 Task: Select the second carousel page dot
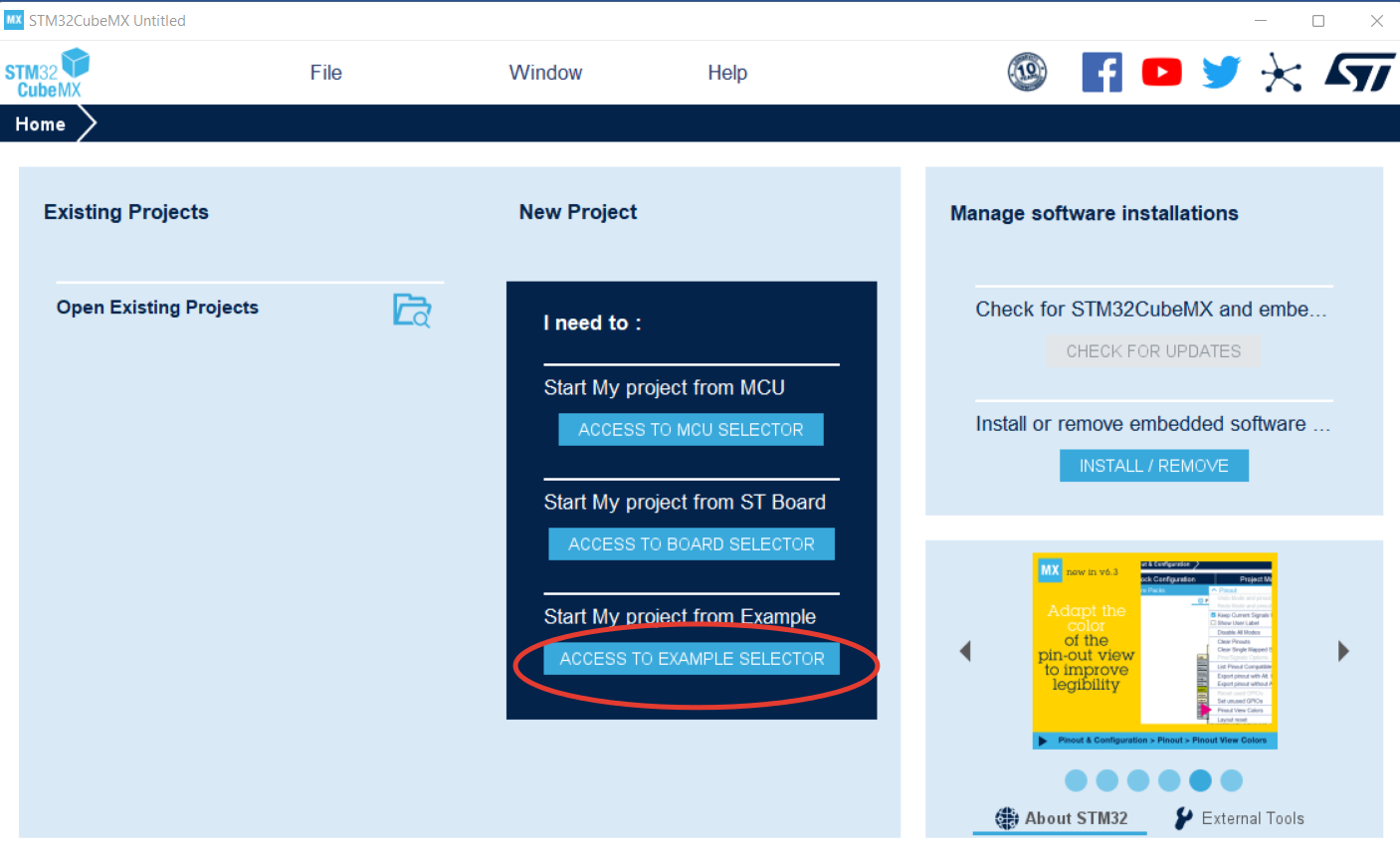1107,780
